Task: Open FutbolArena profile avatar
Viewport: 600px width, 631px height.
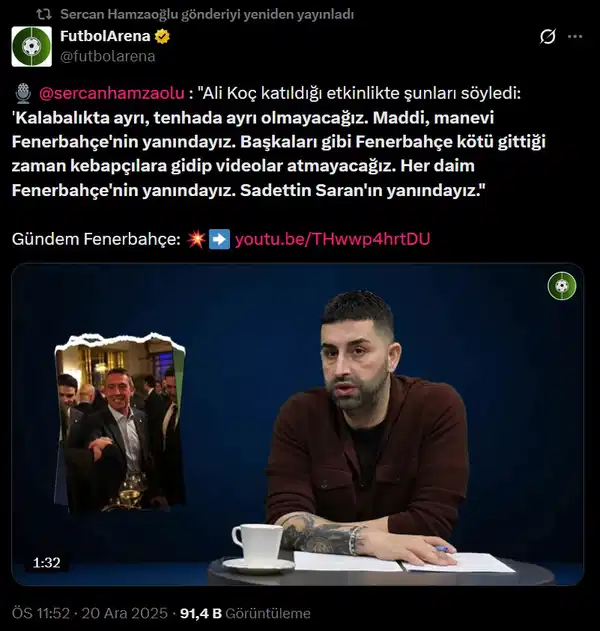Action: (x=31, y=46)
